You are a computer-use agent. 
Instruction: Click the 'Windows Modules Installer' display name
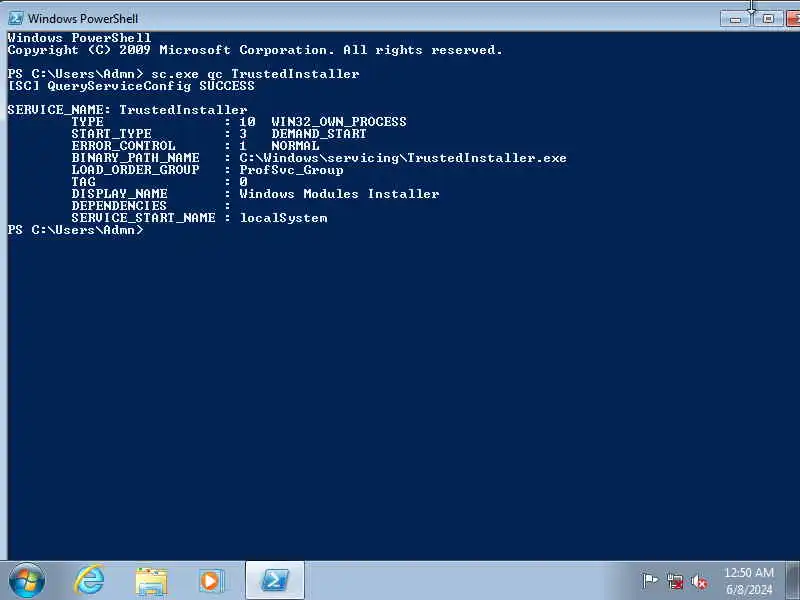(x=339, y=194)
